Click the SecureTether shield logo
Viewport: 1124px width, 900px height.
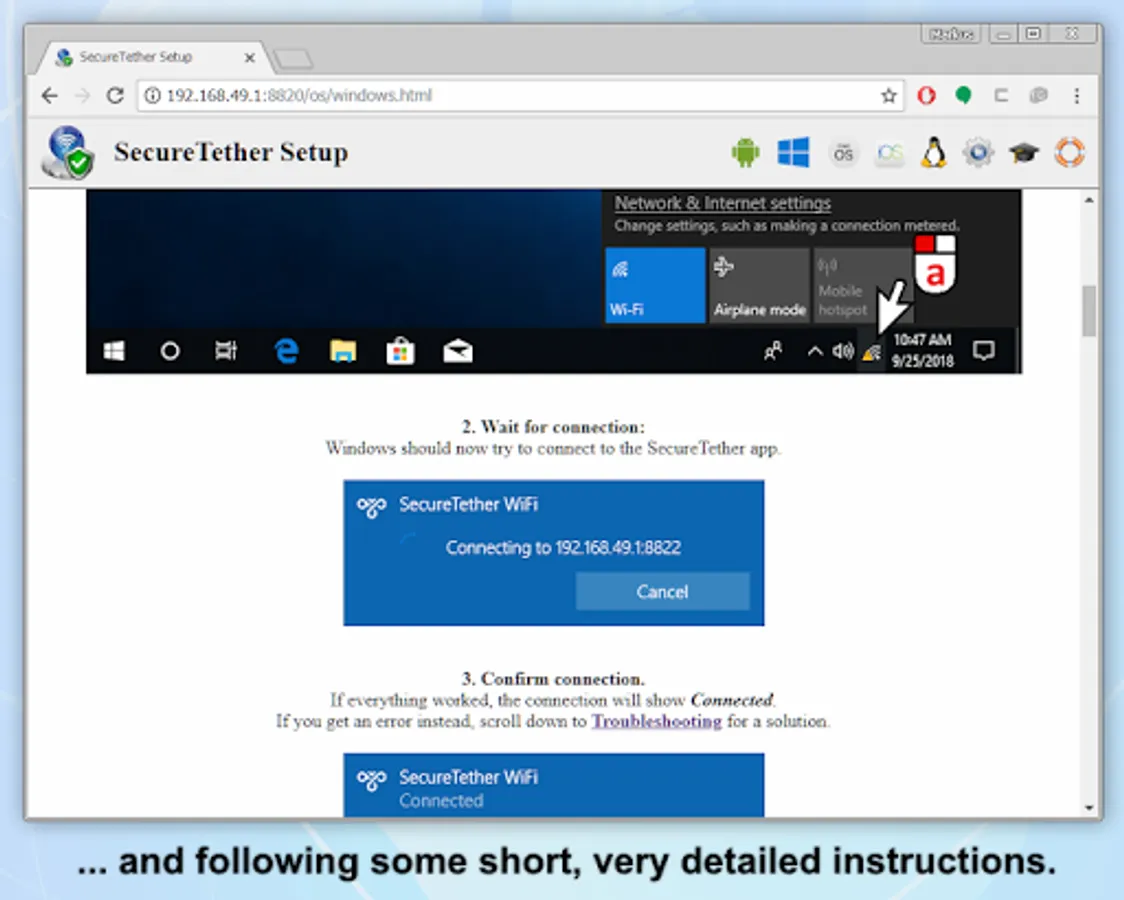click(68, 153)
